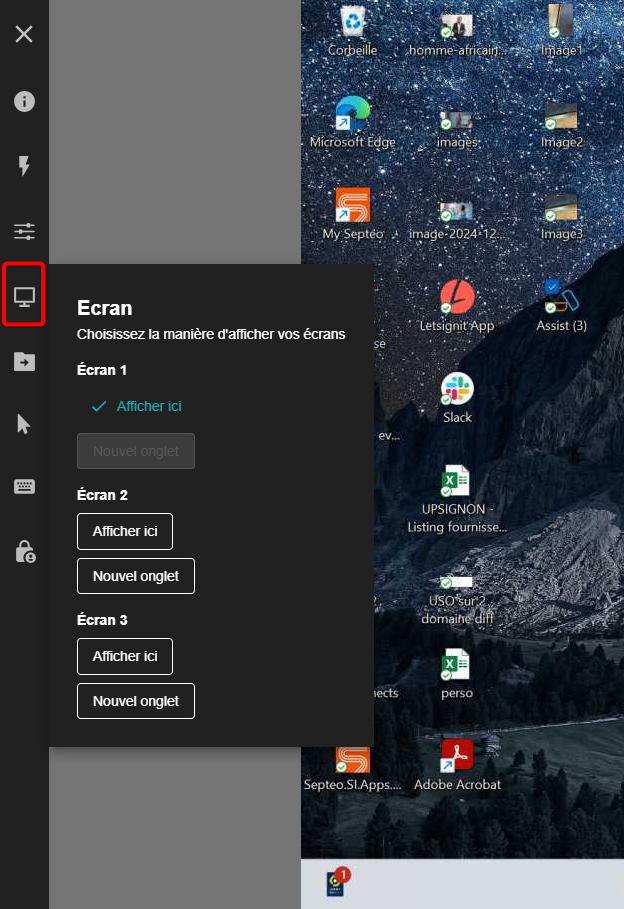Click Nouvel onglet under Écran 3
Viewport: 624px width, 909px height.
(x=136, y=701)
